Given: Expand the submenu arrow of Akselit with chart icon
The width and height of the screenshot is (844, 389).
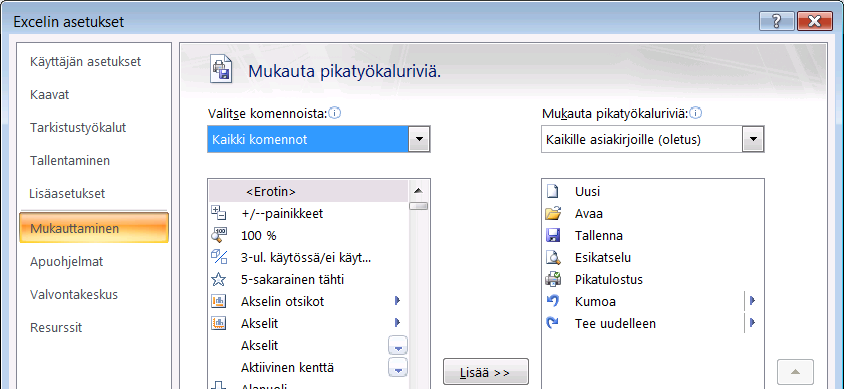Looking at the screenshot, I should point(398,323).
